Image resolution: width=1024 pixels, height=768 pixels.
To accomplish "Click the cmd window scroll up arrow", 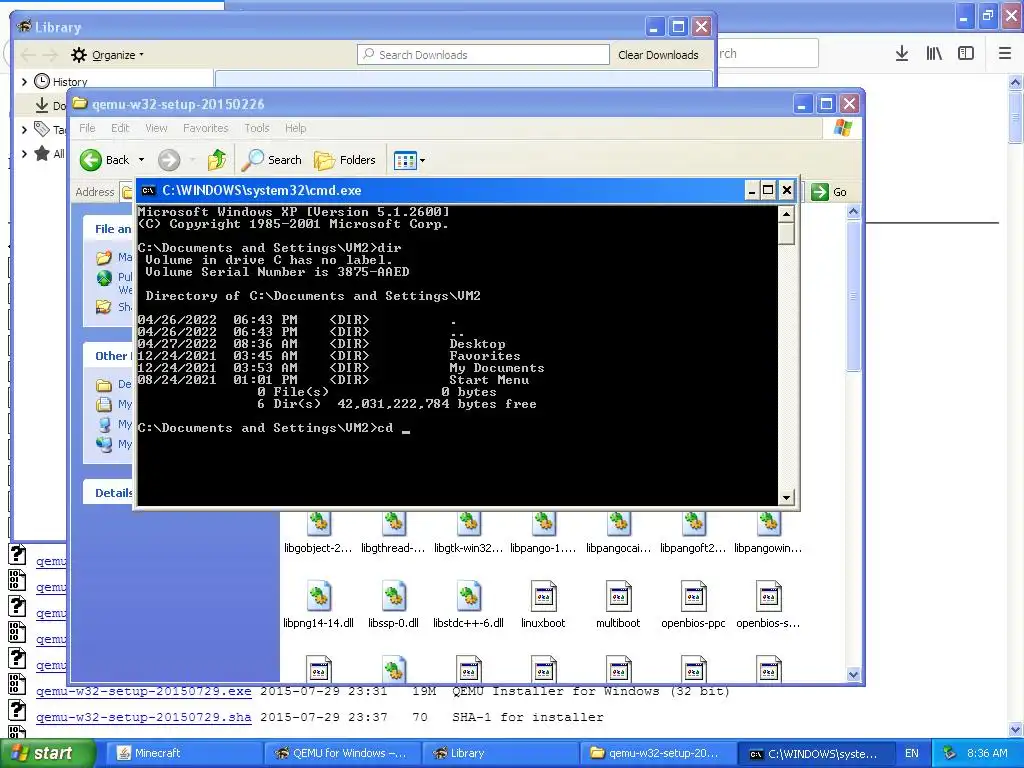I will (x=786, y=214).
